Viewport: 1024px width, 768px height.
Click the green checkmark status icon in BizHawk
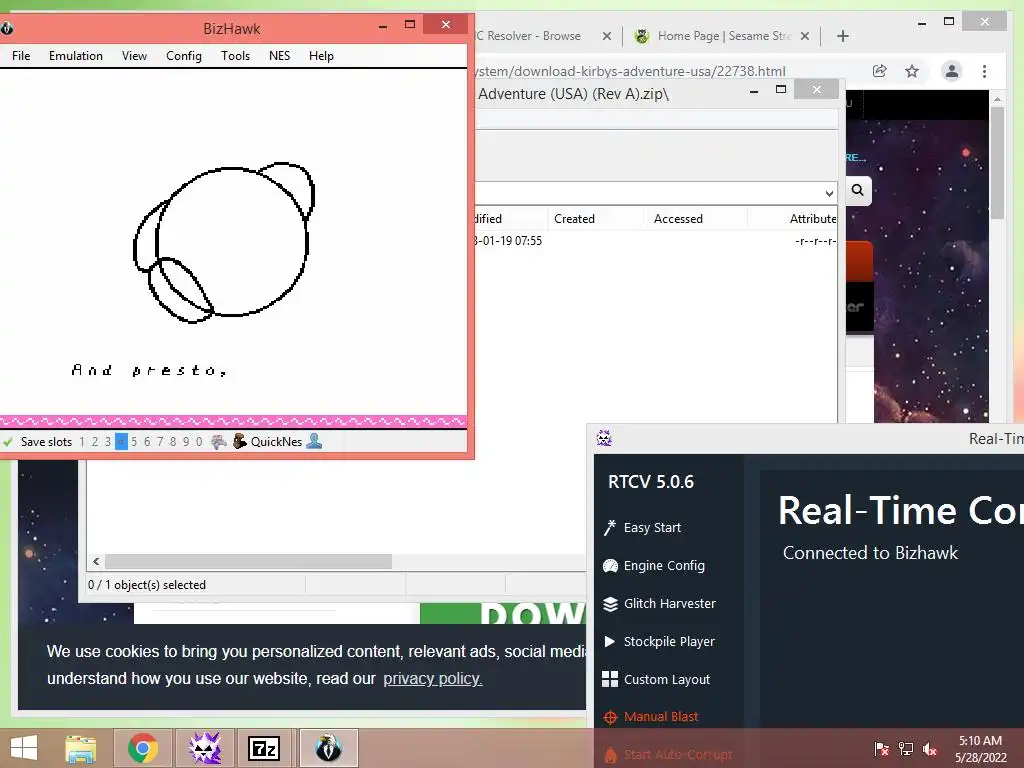click(x=8, y=442)
